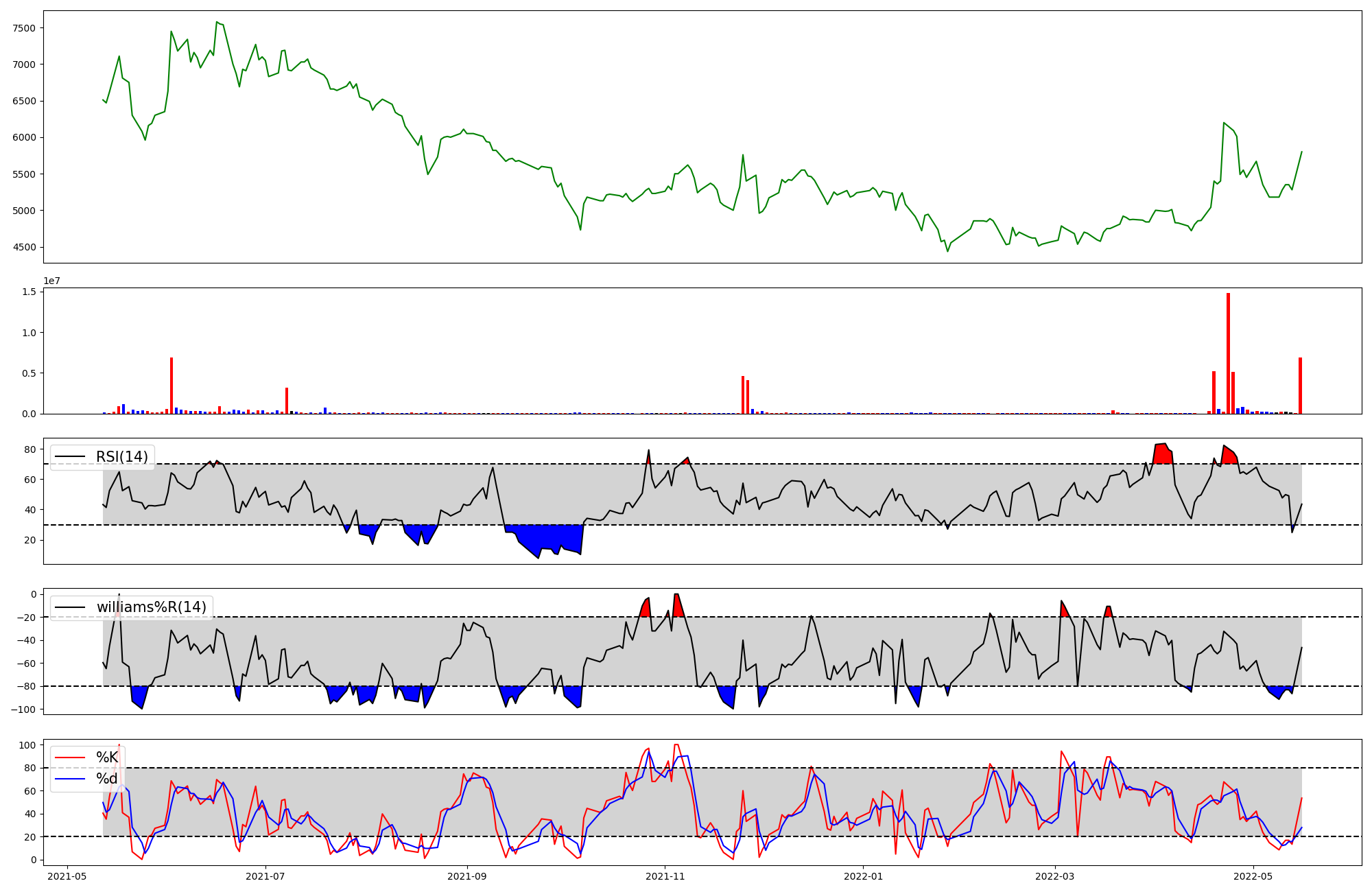The image size is (1372, 892).
Task: Select the 1.0 volume tick label
Action: pyautogui.click(x=29, y=333)
